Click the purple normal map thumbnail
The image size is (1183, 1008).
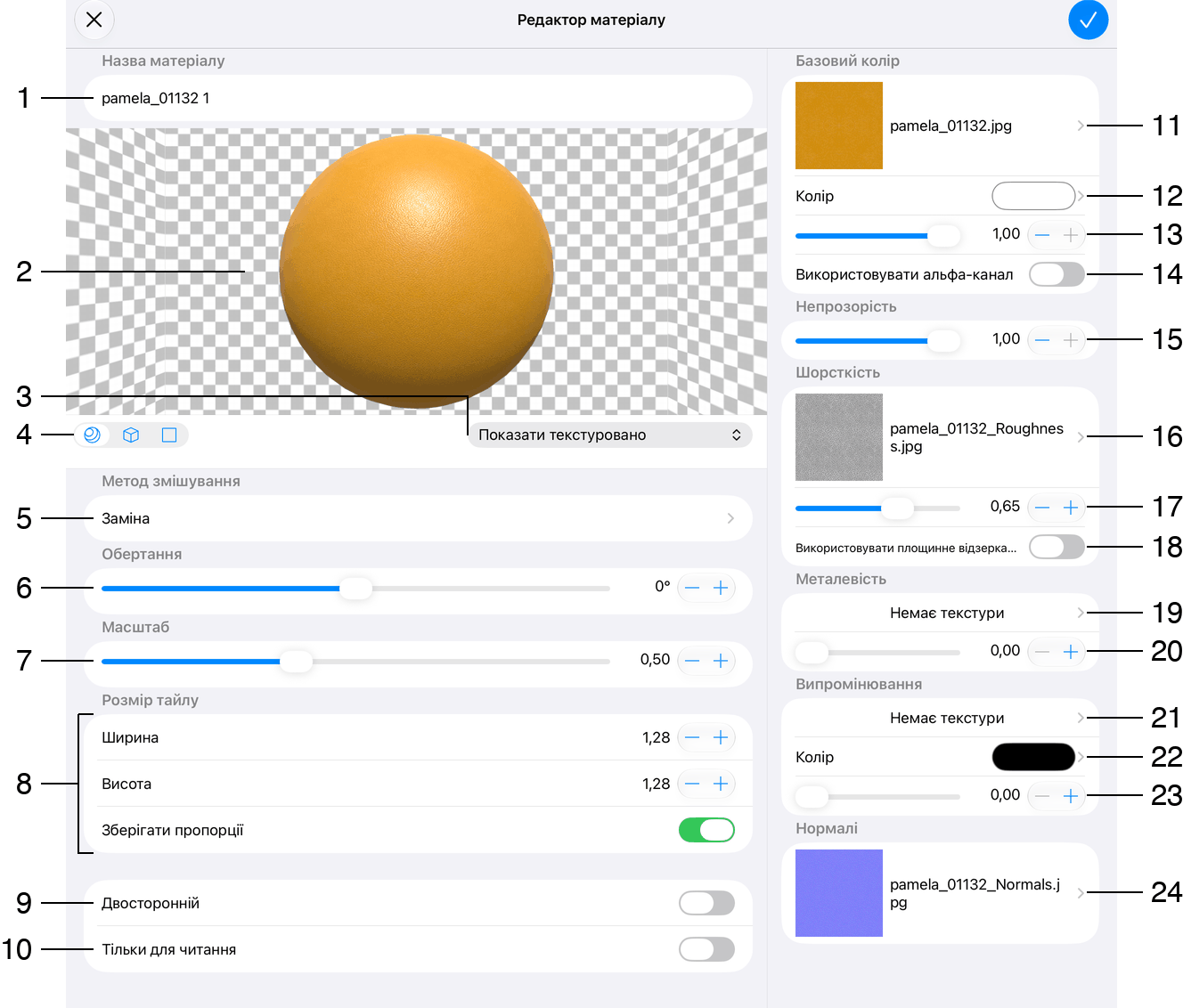[x=839, y=893]
